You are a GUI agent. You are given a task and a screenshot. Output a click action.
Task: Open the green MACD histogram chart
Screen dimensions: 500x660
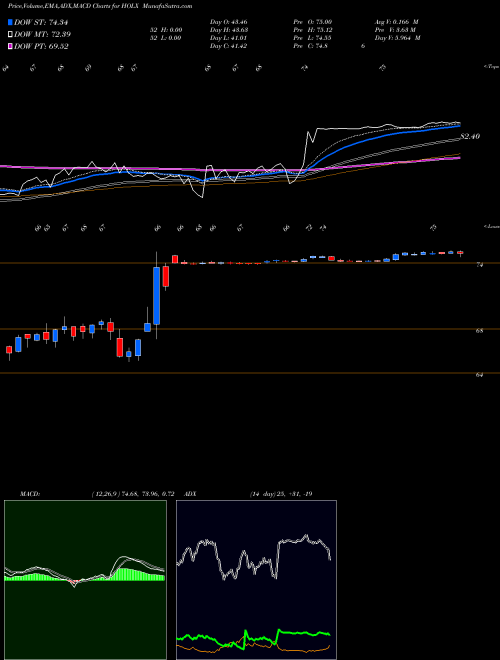pos(85,580)
